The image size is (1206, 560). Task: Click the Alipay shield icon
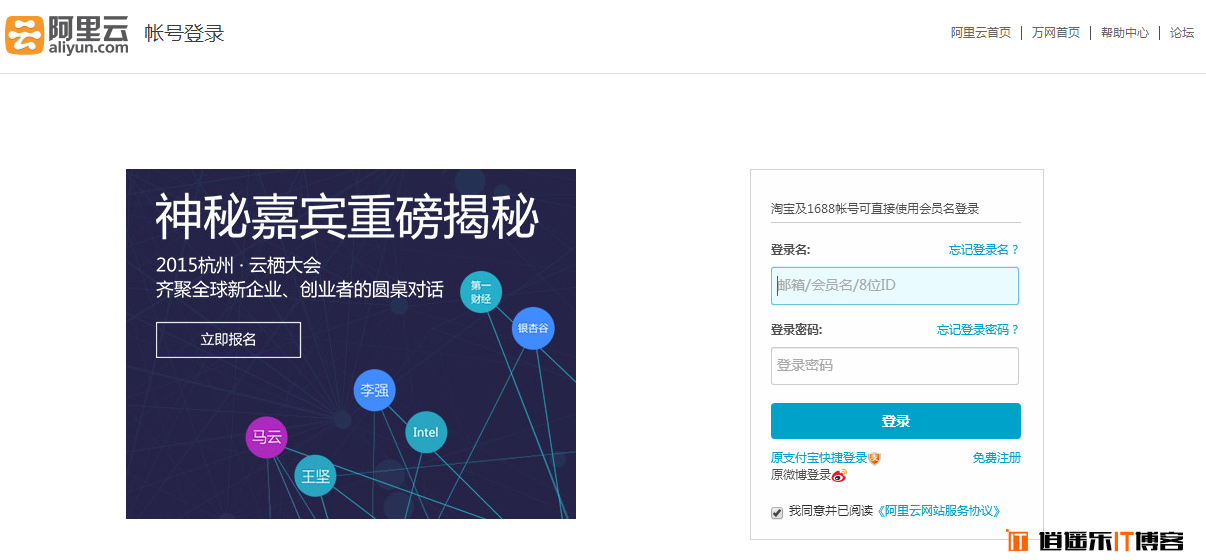pyautogui.click(x=874, y=458)
